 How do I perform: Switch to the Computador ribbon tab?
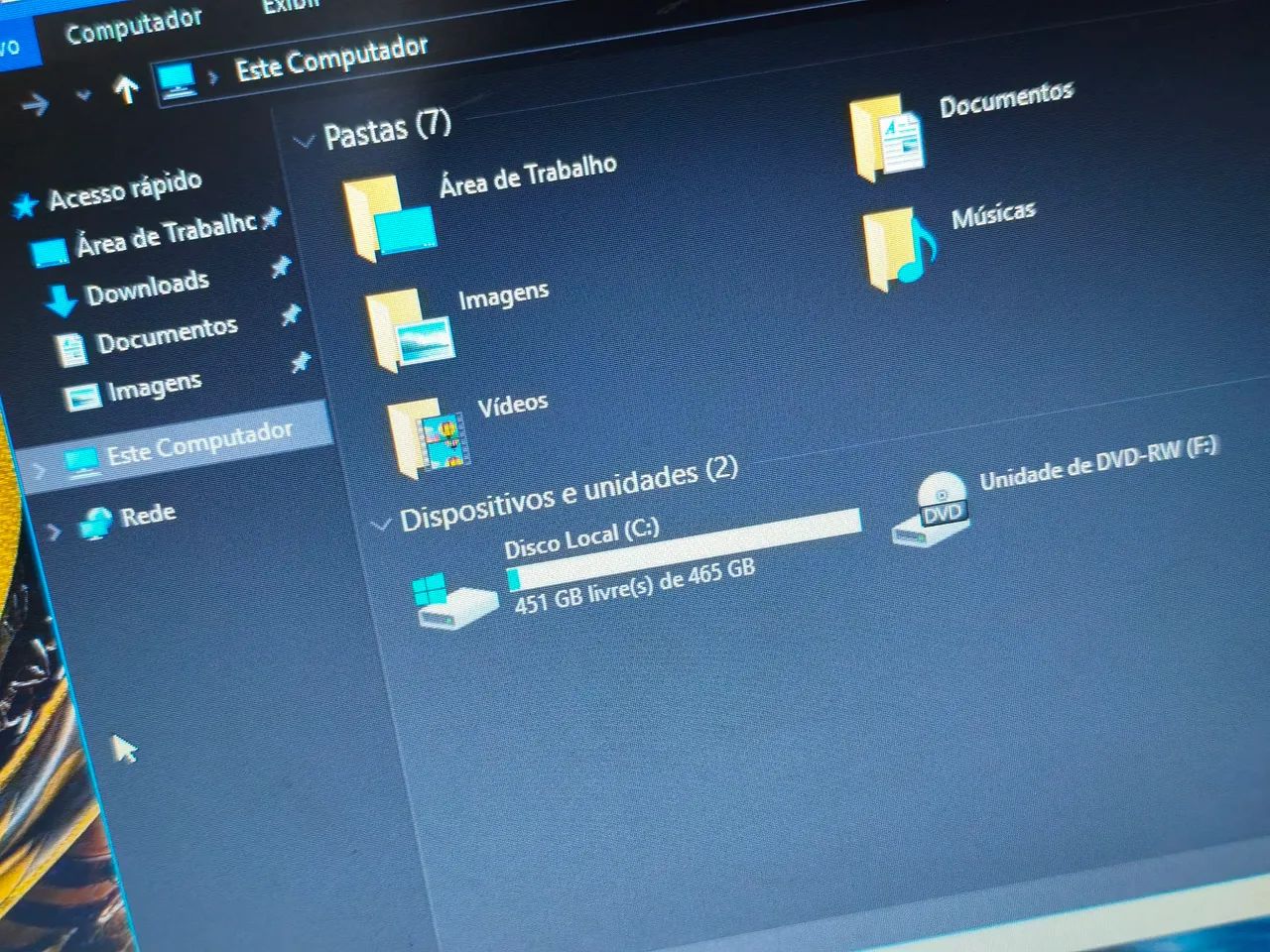coord(133,26)
